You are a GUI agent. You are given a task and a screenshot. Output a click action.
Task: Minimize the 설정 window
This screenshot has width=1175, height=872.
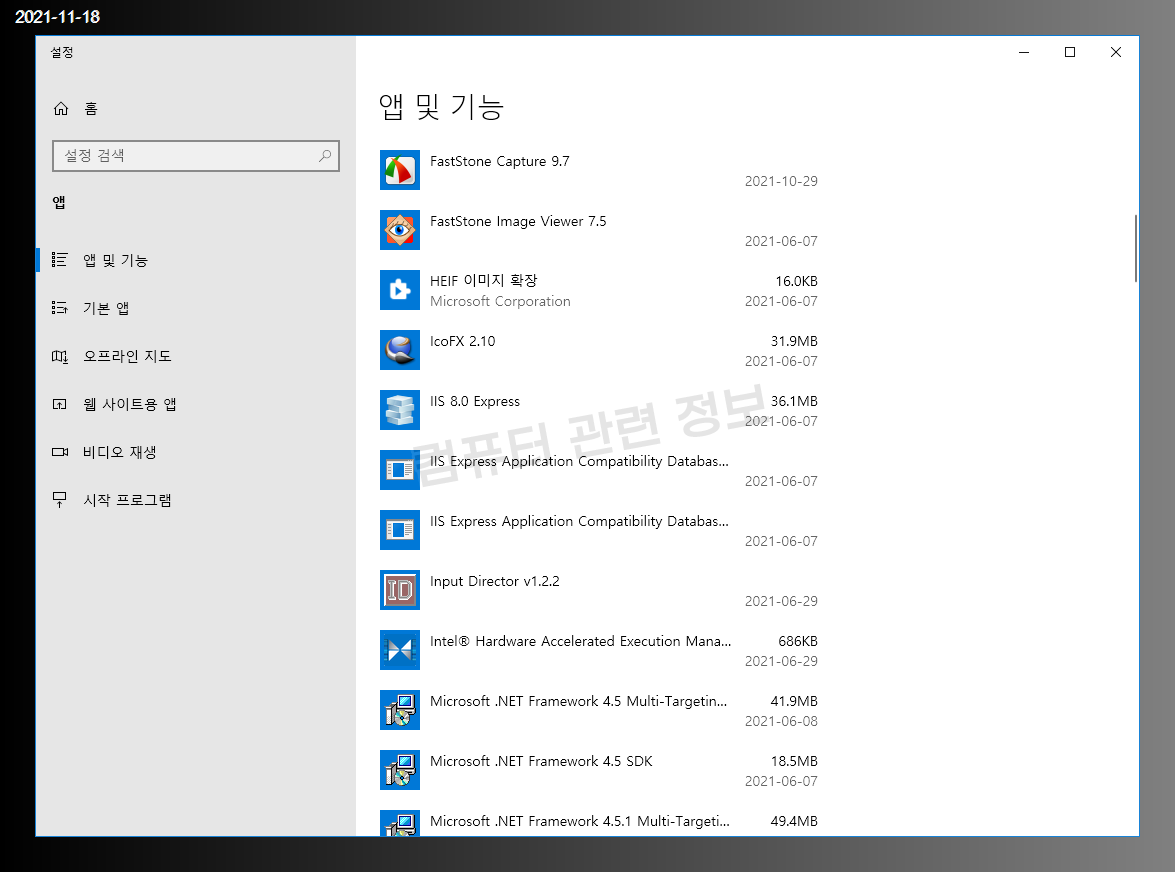point(1024,52)
